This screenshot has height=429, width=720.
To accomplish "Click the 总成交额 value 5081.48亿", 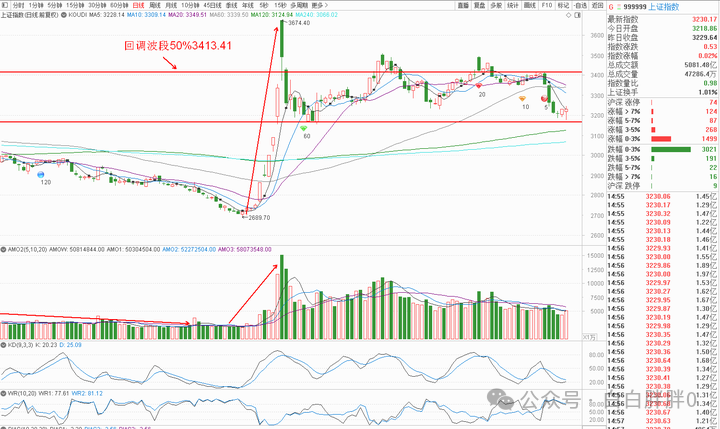I will pyautogui.click(x=700, y=65).
